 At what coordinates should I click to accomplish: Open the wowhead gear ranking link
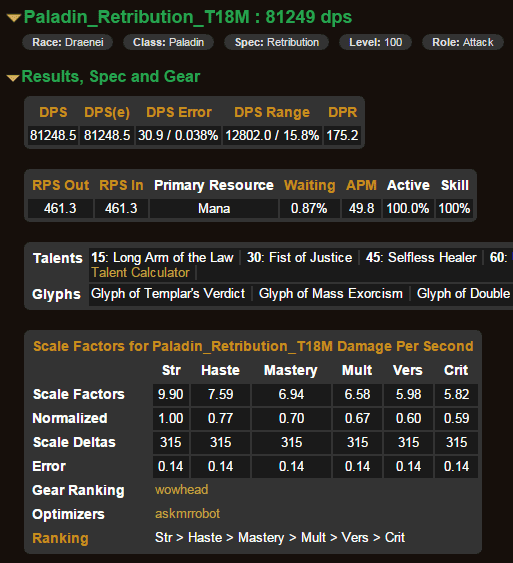(x=181, y=490)
